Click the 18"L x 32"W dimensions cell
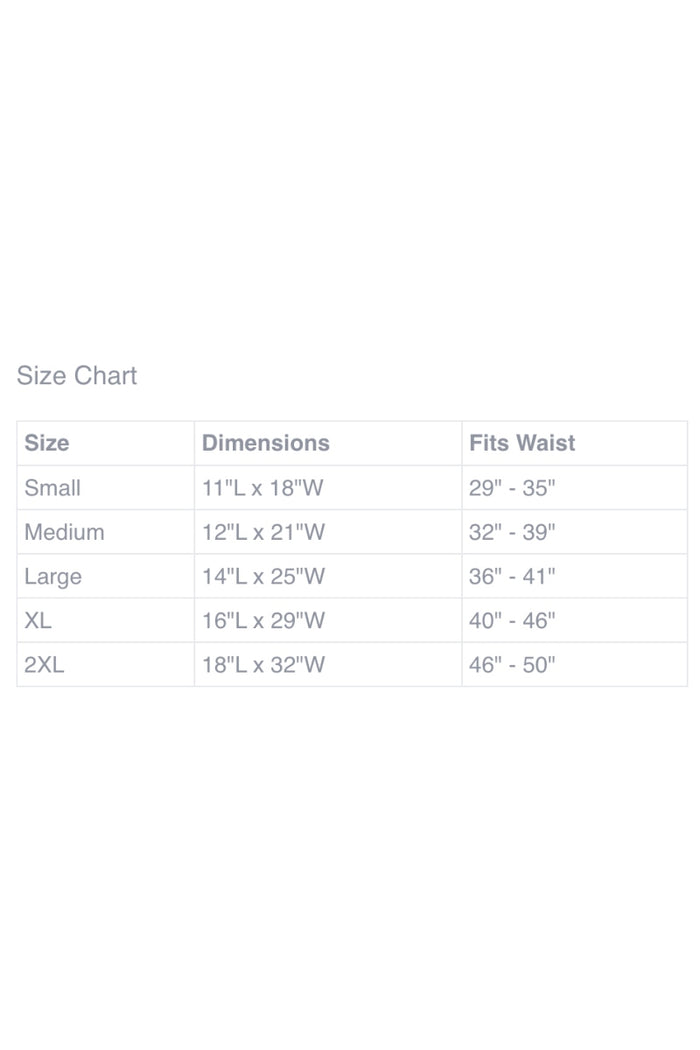The width and height of the screenshot is (700, 1050). (x=328, y=664)
